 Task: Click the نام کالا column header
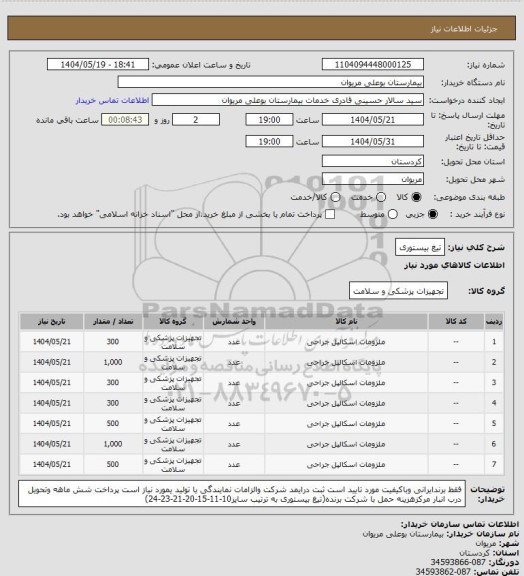click(346, 321)
